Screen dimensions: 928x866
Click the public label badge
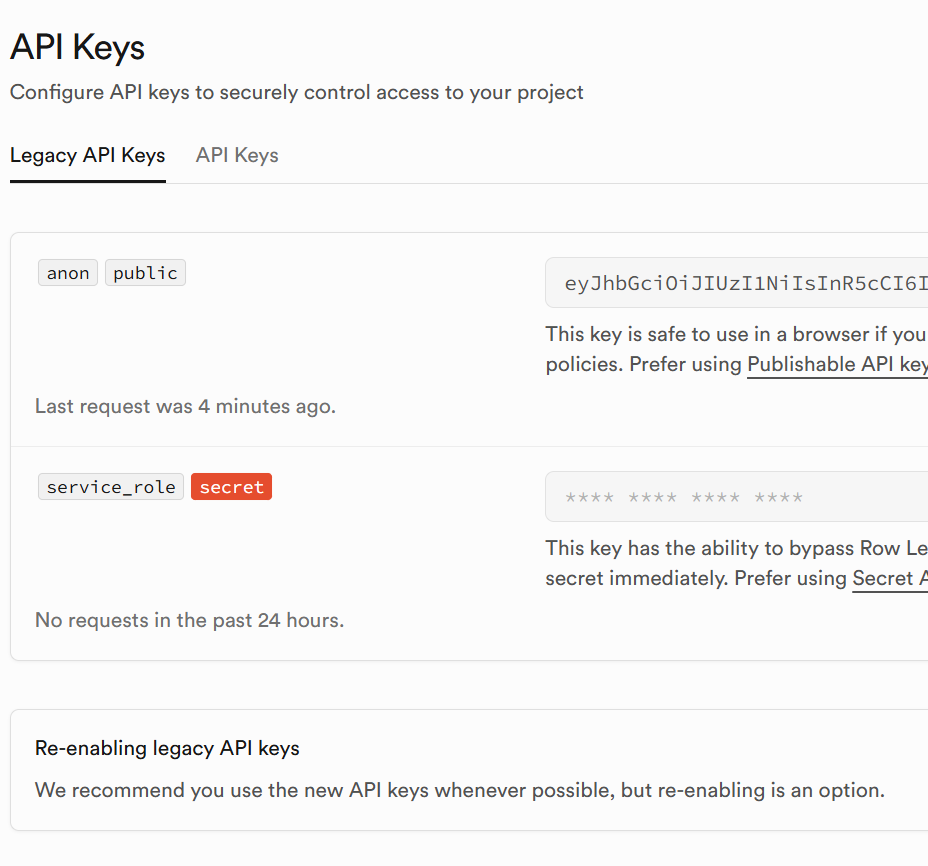point(145,273)
